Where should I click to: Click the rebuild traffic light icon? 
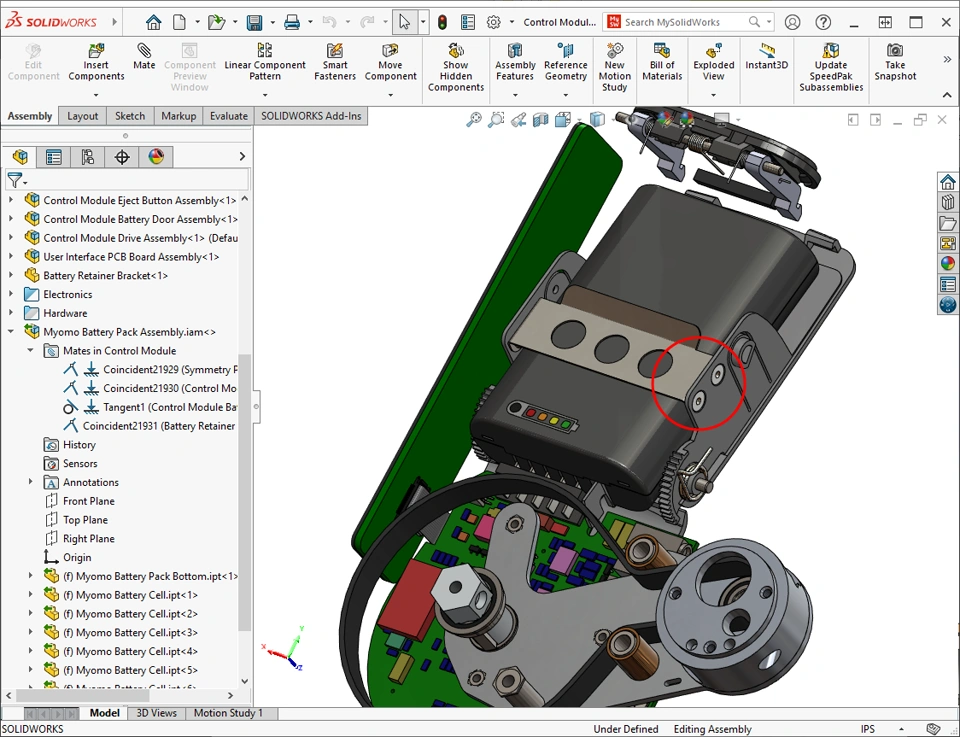442,22
